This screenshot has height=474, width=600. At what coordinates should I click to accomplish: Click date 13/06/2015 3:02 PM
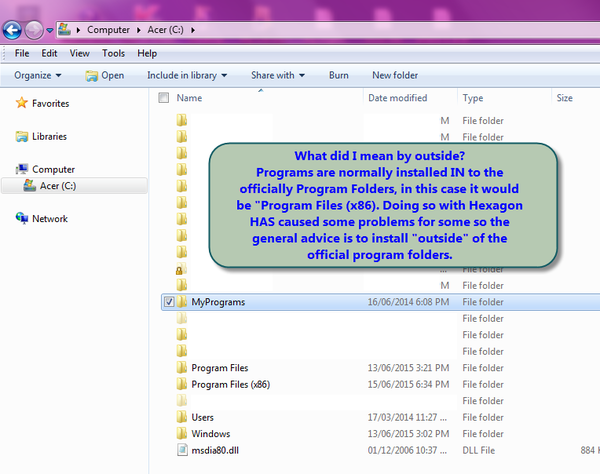click(x=408, y=433)
